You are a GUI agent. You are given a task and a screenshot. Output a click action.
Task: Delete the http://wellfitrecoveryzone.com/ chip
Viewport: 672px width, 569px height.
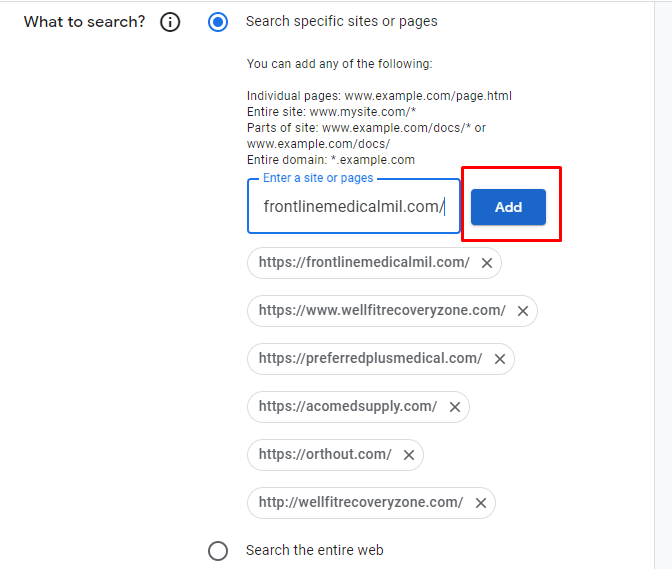coord(480,503)
